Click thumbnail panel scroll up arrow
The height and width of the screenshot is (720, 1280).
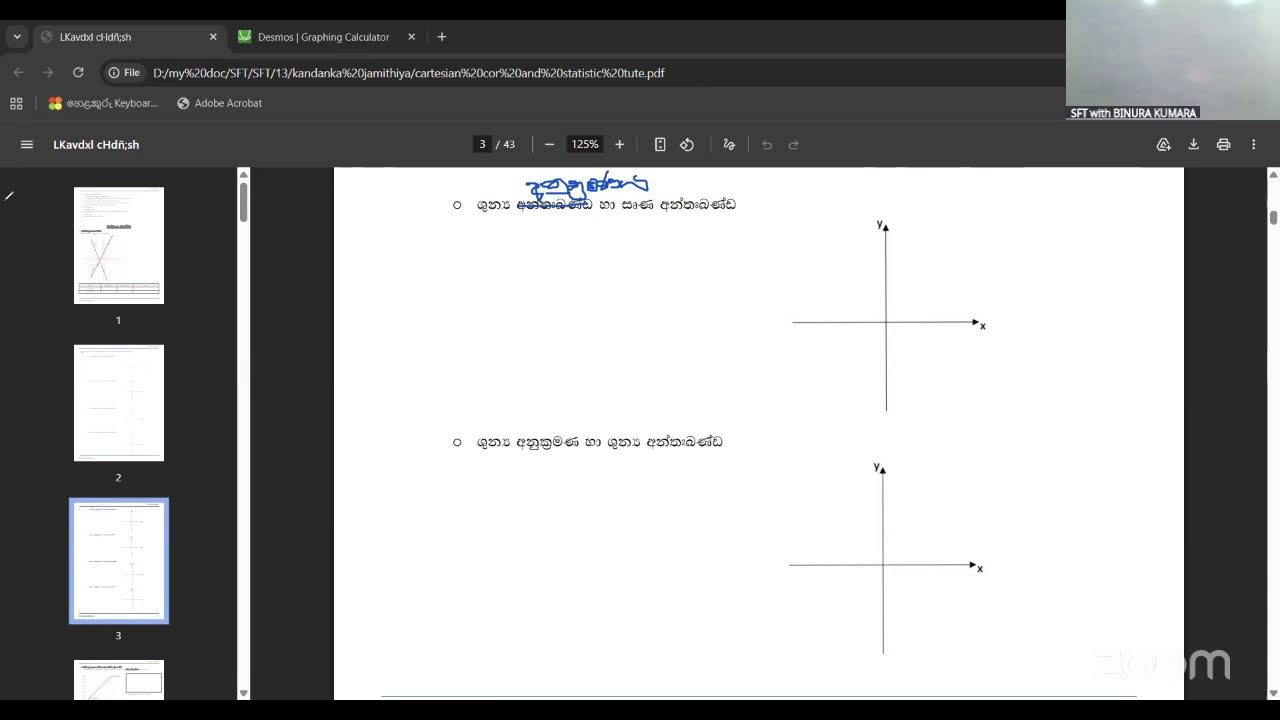[x=243, y=174]
